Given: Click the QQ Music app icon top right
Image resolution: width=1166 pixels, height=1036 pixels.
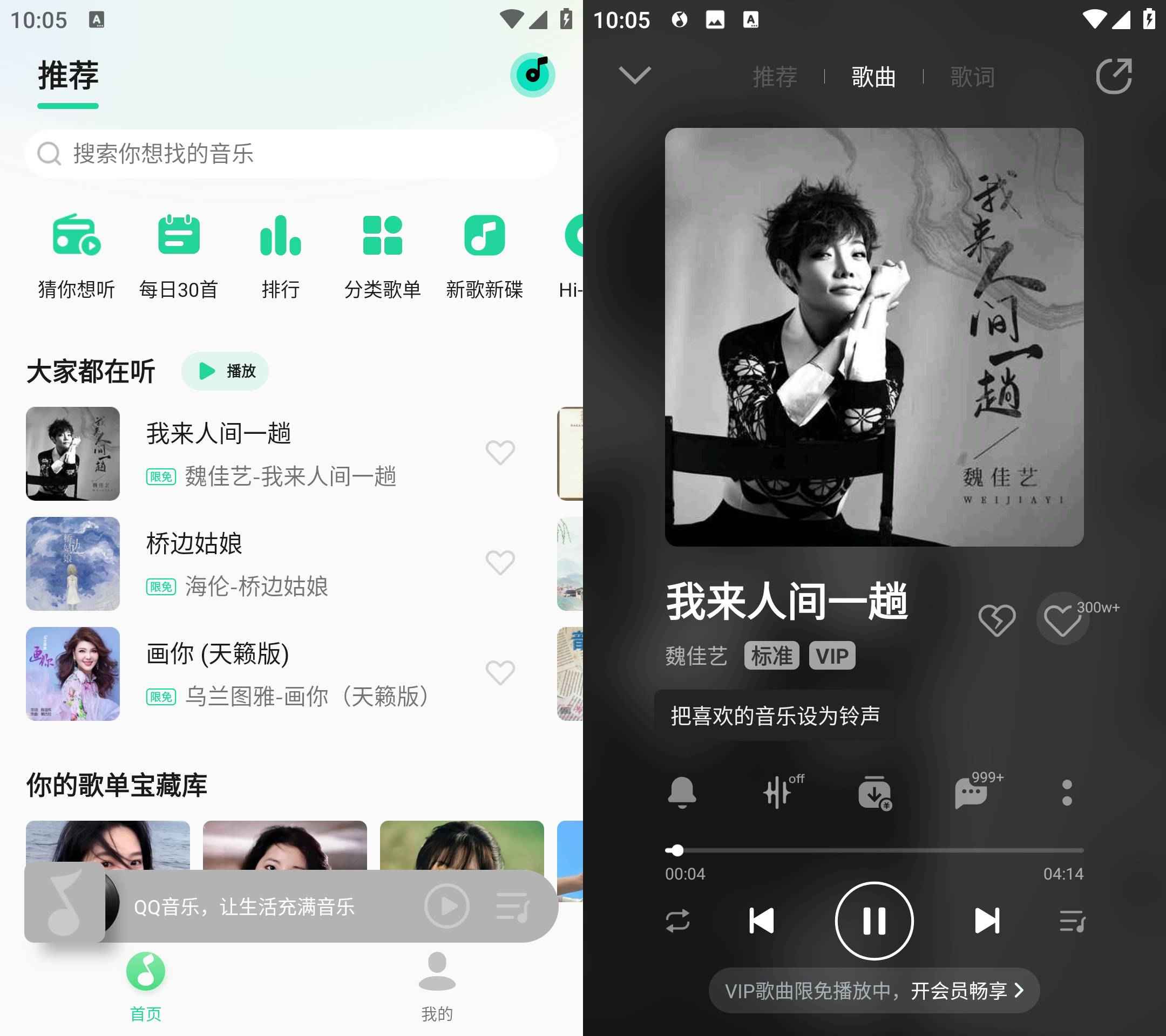Looking at the screenshot, I should [531, 75].
